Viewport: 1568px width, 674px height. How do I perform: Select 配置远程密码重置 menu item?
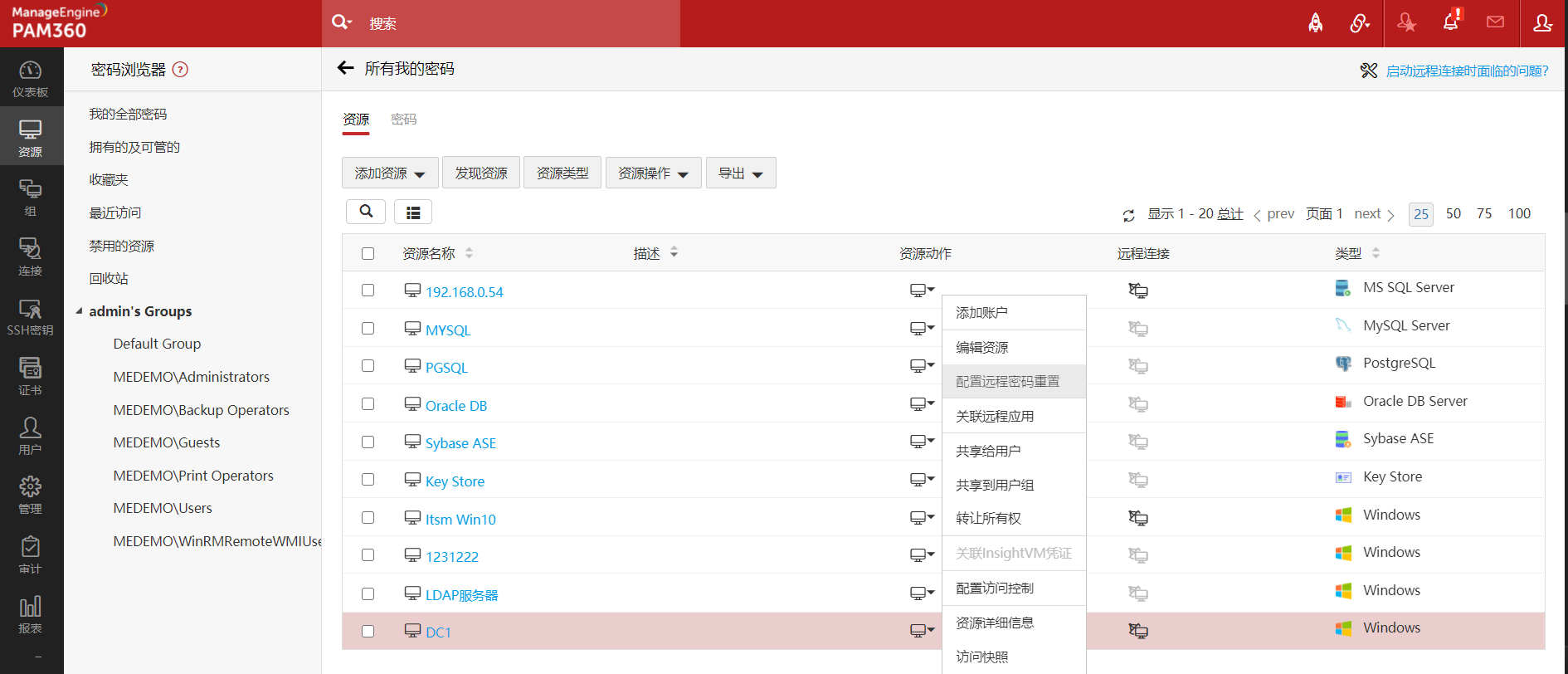click(1015, 382)
